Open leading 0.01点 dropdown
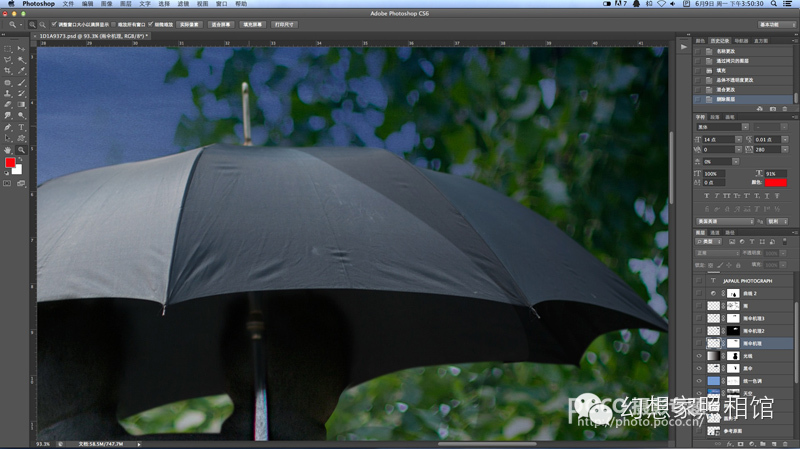 tap(785, 139)
